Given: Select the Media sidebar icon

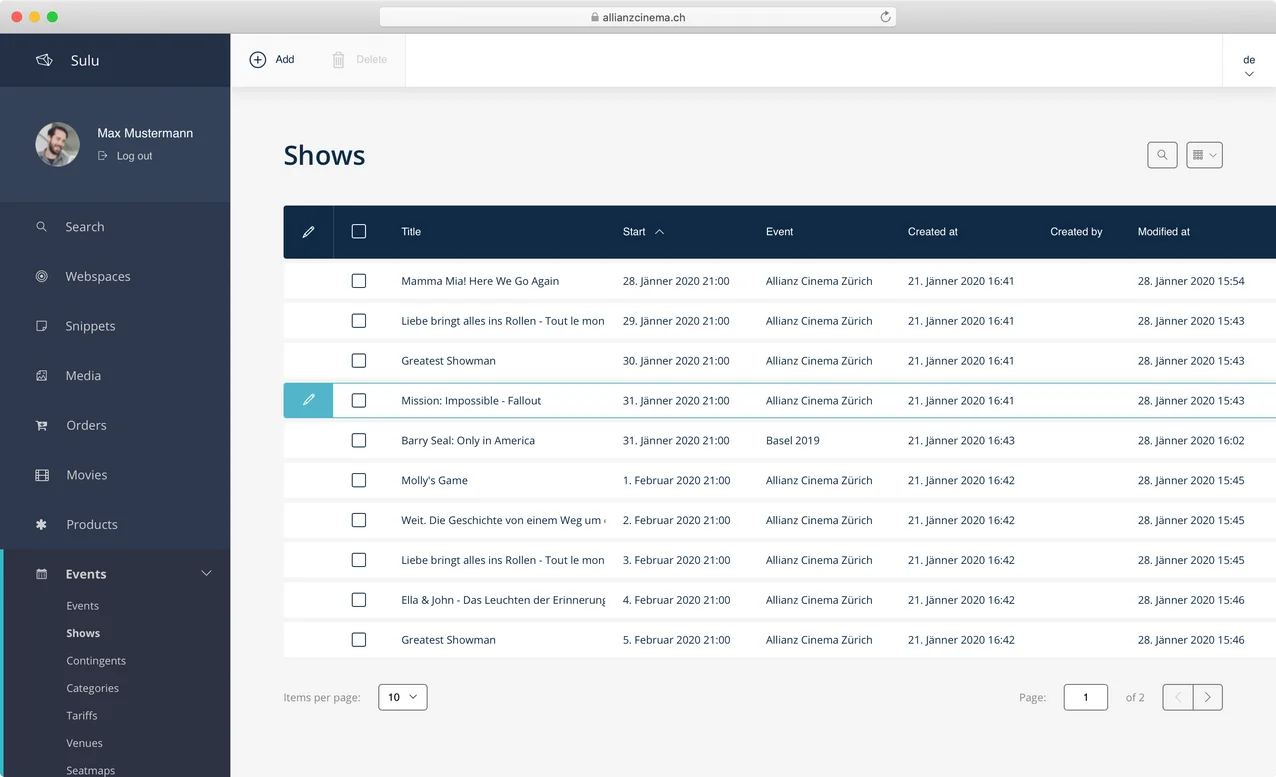Looking at the screenshot, I should [x=41, y=375].
